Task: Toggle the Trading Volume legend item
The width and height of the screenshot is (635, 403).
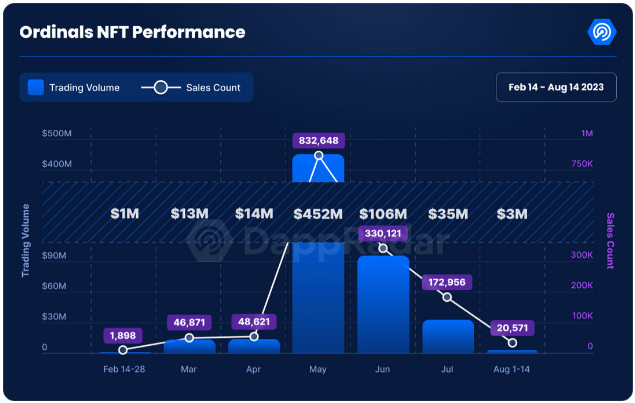Action: (75, 88)
